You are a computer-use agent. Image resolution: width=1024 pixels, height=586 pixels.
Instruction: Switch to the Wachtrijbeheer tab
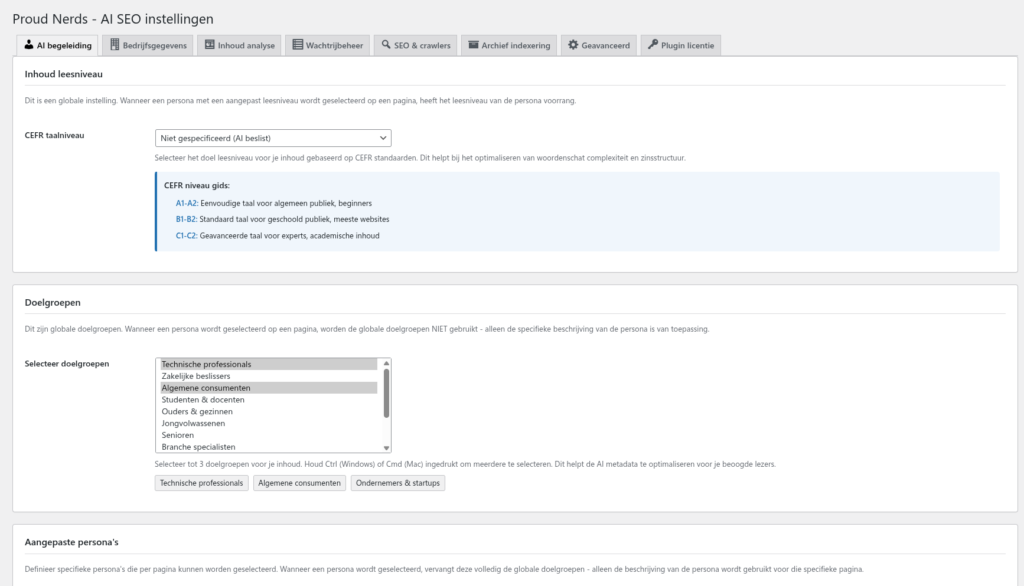[327, 45]
